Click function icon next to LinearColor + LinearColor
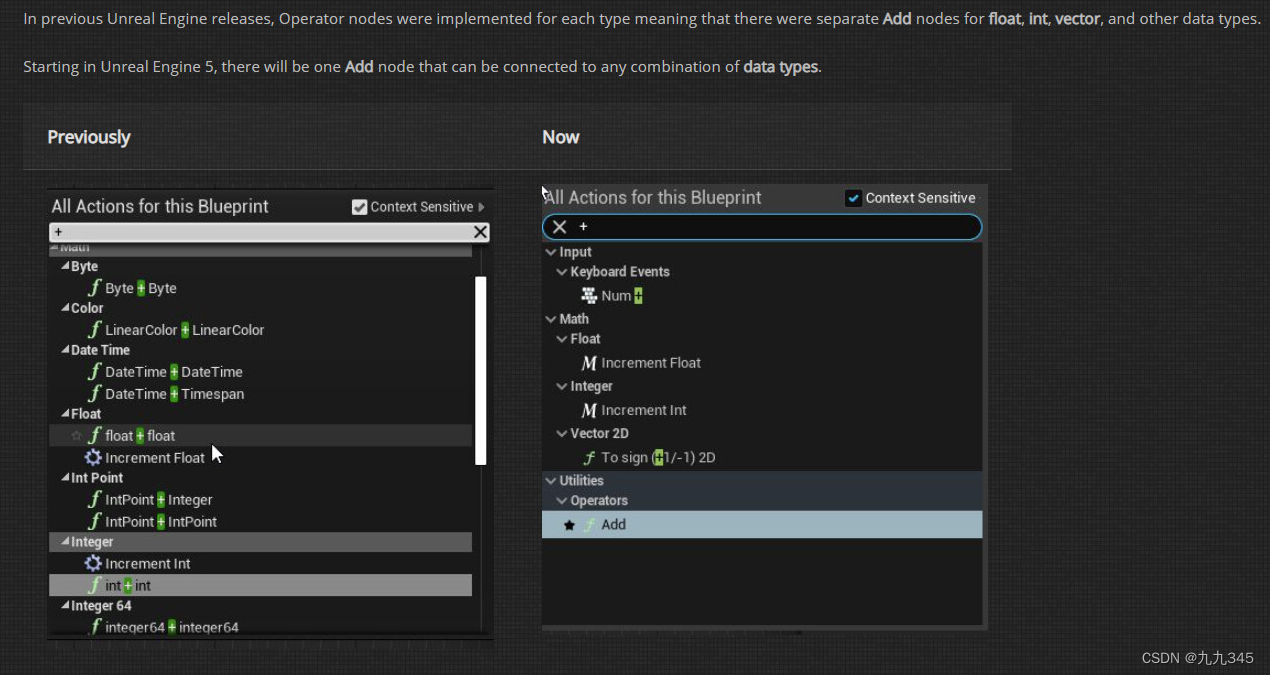The height and width of the screenshot is (675, 1270). [x=95, y=330]
